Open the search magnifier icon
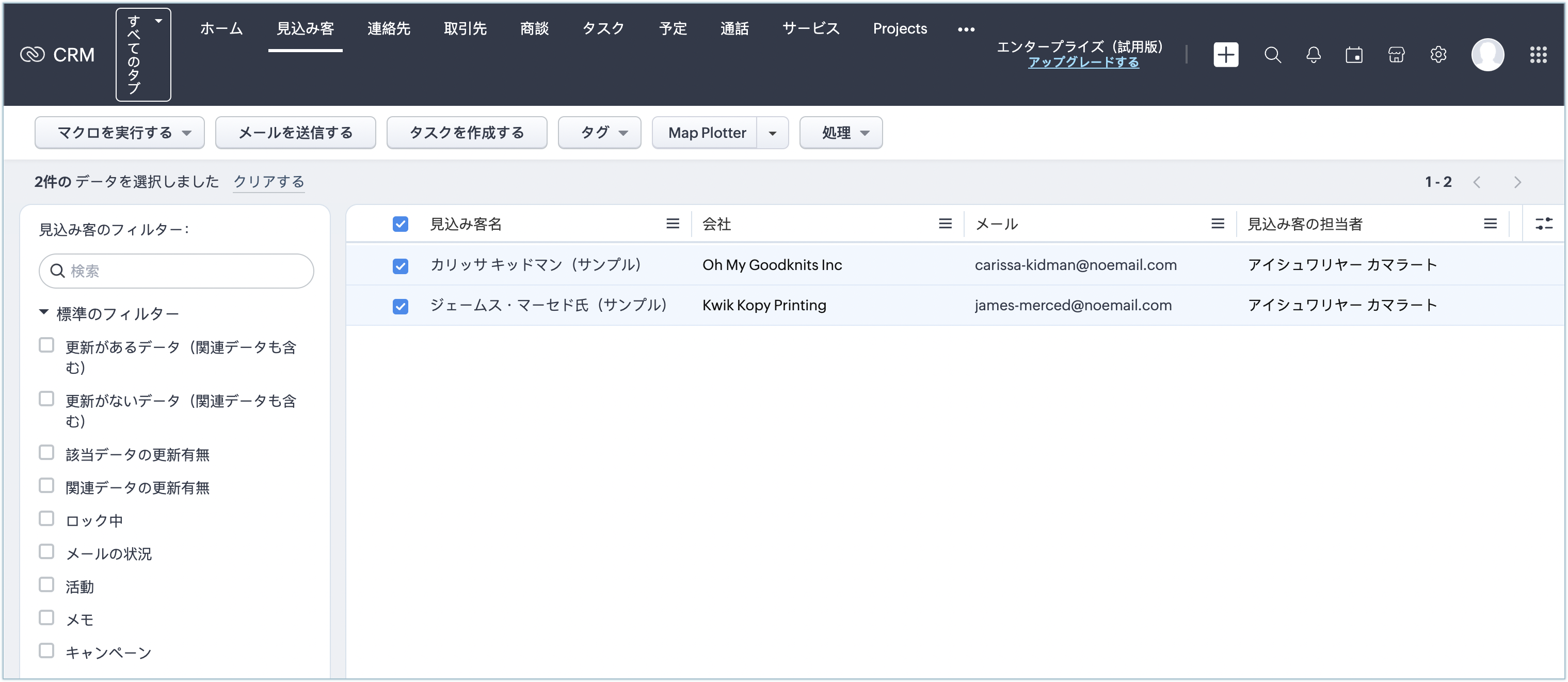1568x682 pixels. (x=1272, y=55)
